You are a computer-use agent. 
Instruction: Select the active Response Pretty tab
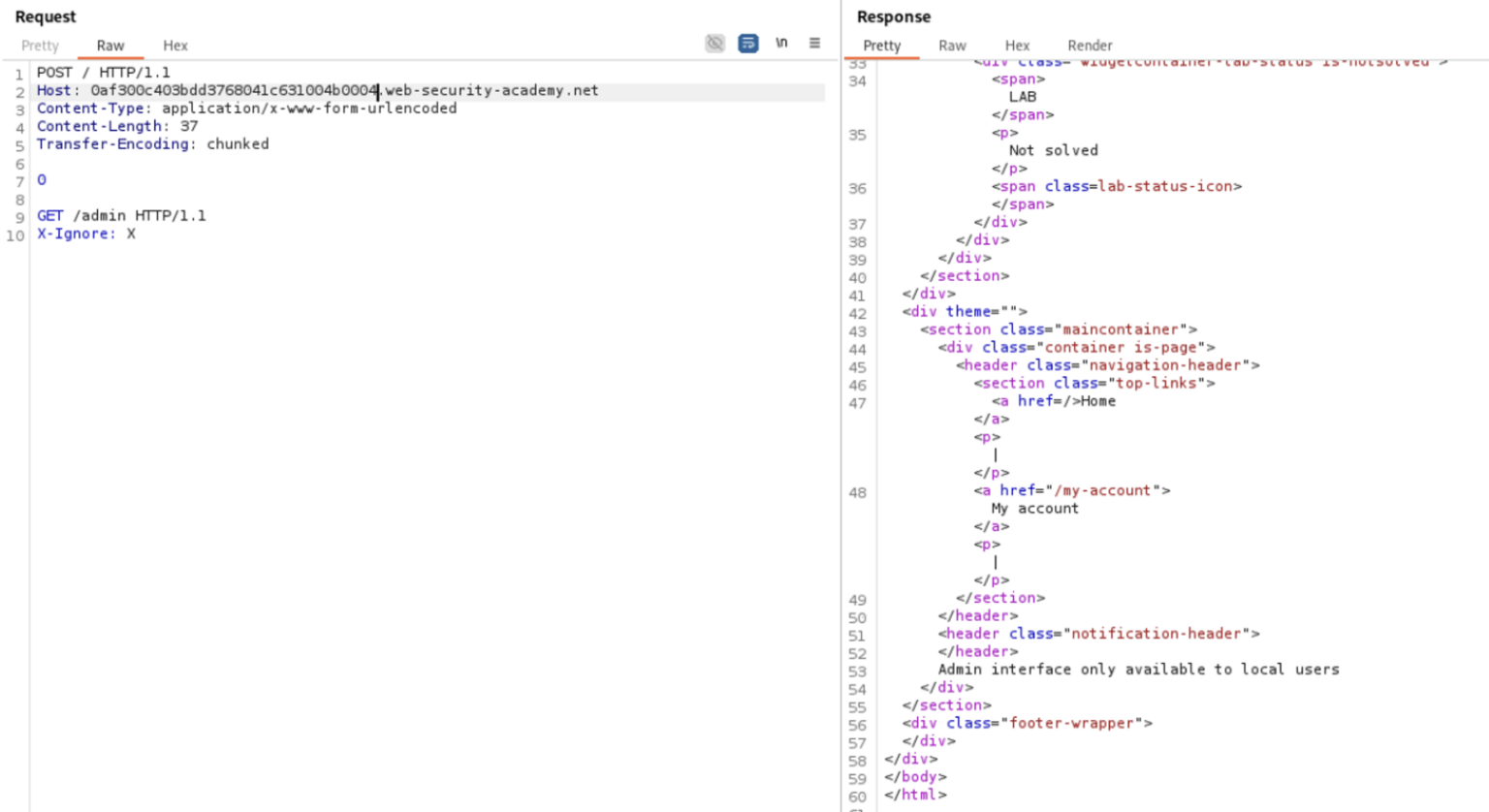point(883,46)
